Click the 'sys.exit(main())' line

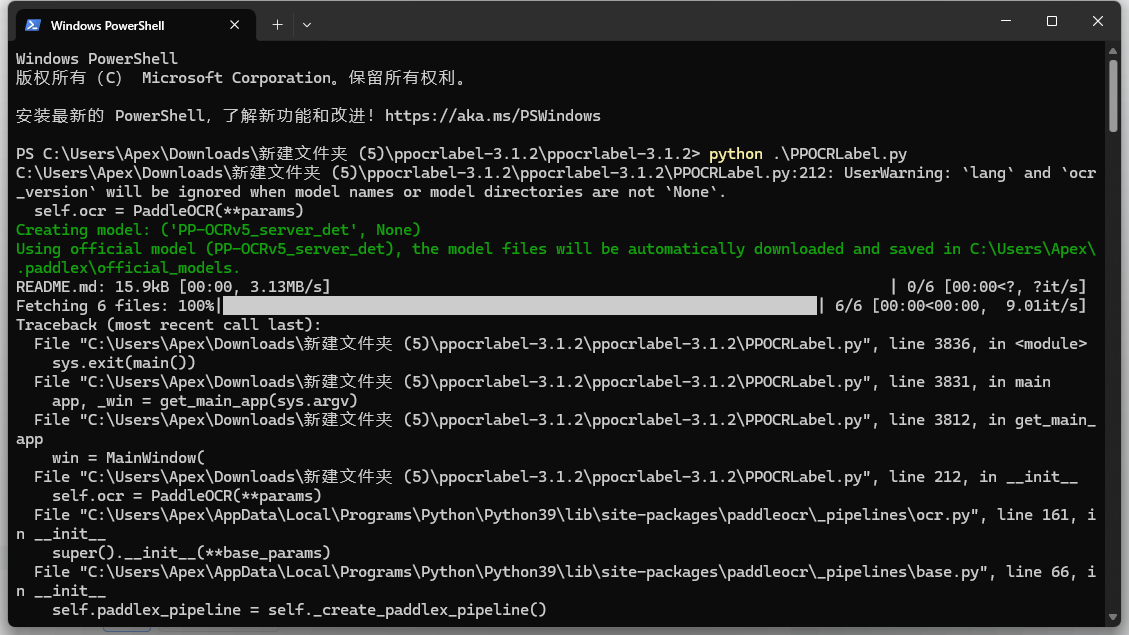123,363
